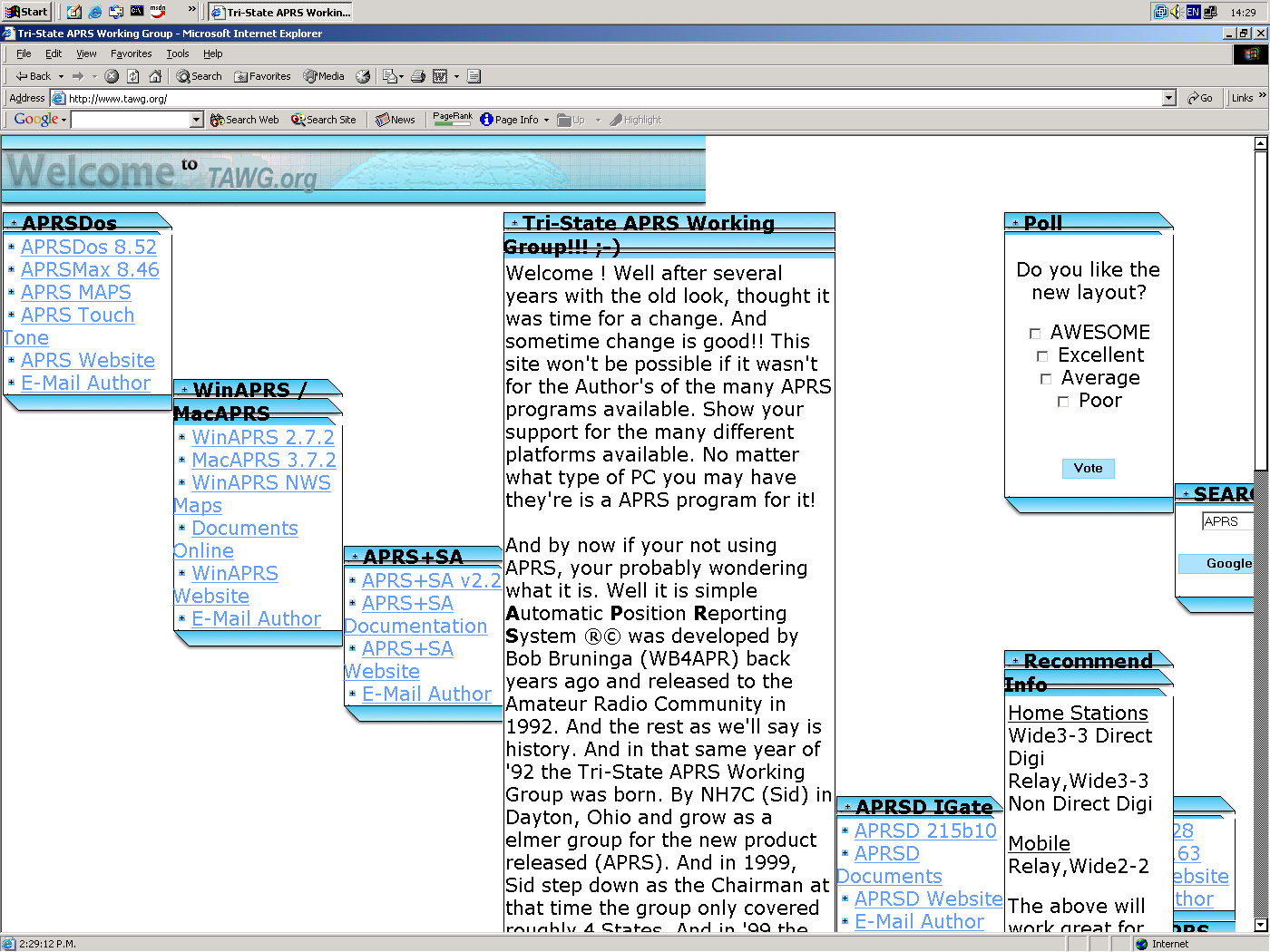Open the File menu
The width and height of the screenshot is (1270, 952).
[24, 53]
